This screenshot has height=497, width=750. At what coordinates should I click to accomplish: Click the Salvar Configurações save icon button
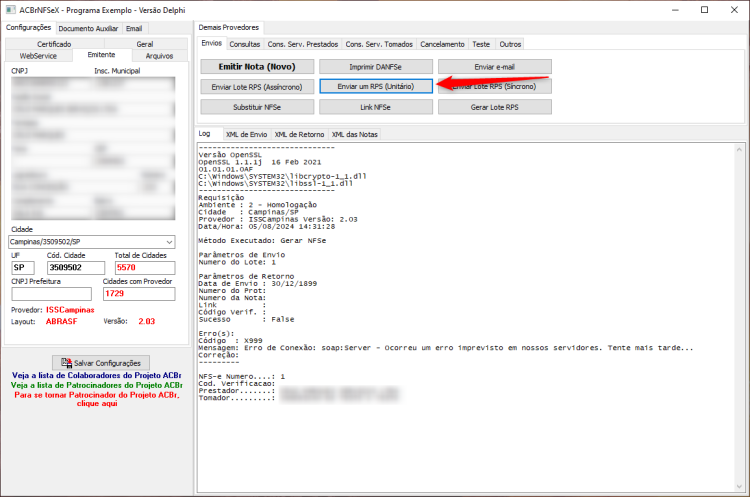click(x=100, y=363)
